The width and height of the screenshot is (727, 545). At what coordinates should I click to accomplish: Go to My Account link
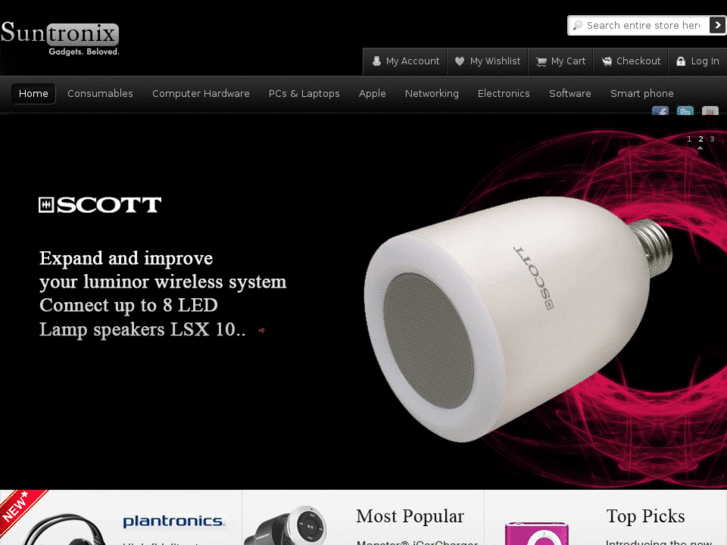coord(406,61)
